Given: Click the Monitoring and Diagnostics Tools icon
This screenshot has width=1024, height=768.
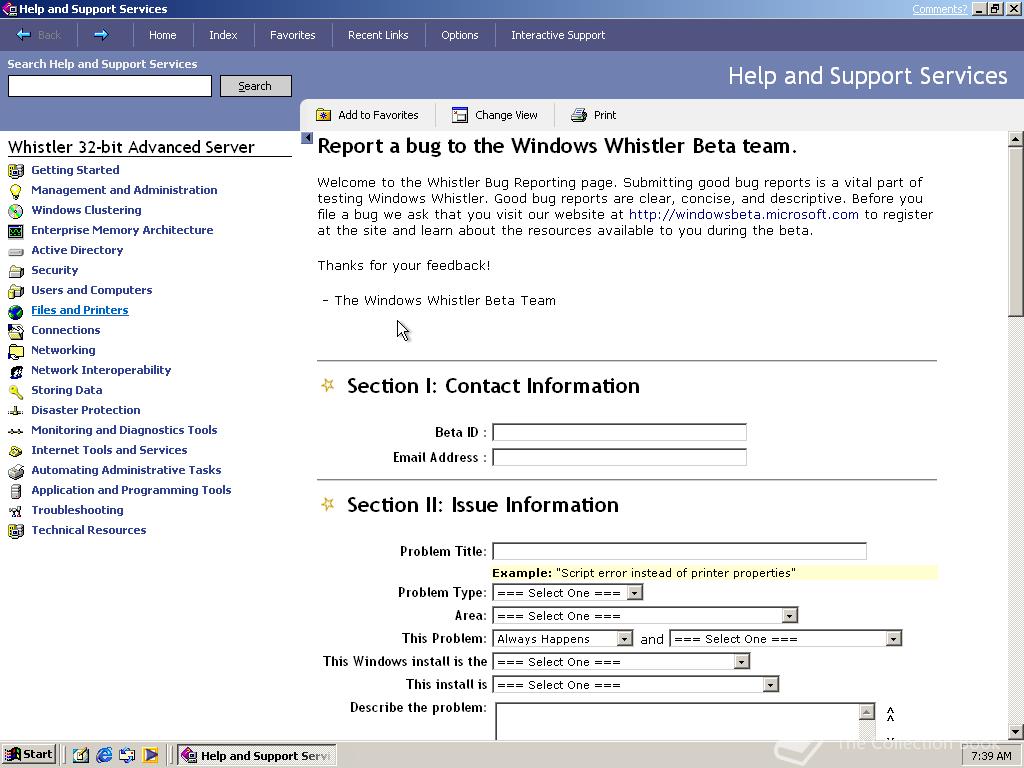Looking at the screenshot, I should pos(16,431).
